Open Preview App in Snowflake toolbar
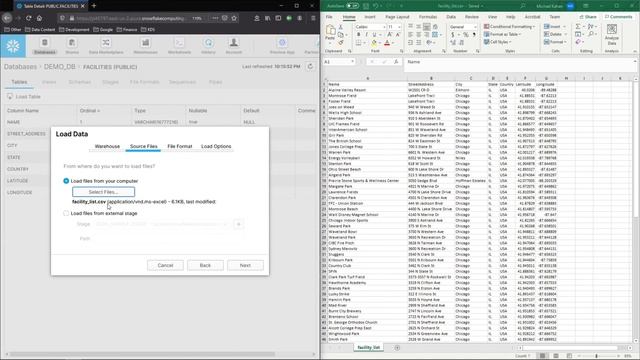This screenshot has height=360, width=640. [x=282, y=46]
